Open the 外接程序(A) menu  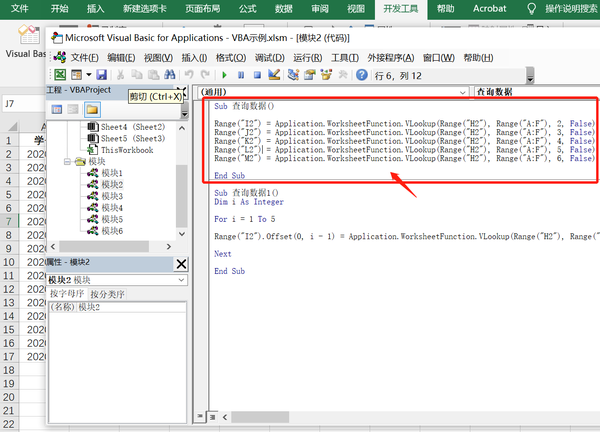(x=391, y=58)
